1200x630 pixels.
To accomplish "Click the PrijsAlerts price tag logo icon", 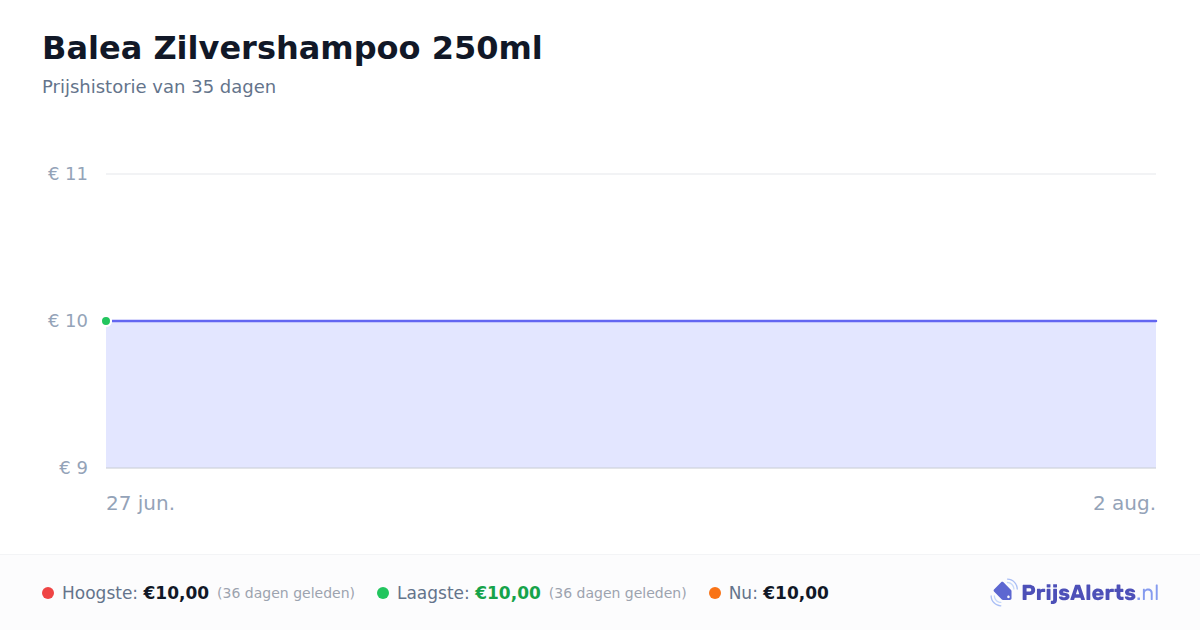I will (1003, 593).
